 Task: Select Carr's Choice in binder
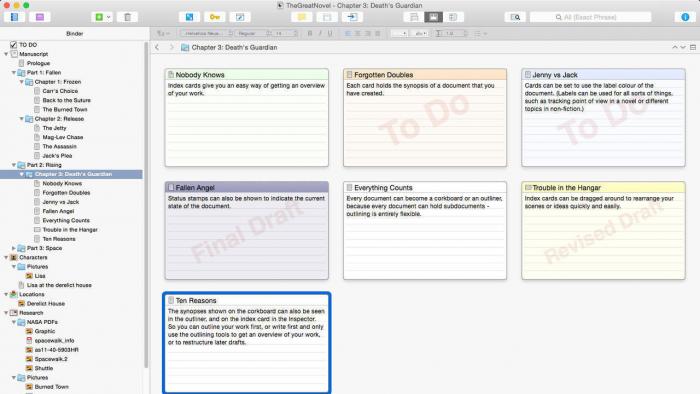coord(60,91)
